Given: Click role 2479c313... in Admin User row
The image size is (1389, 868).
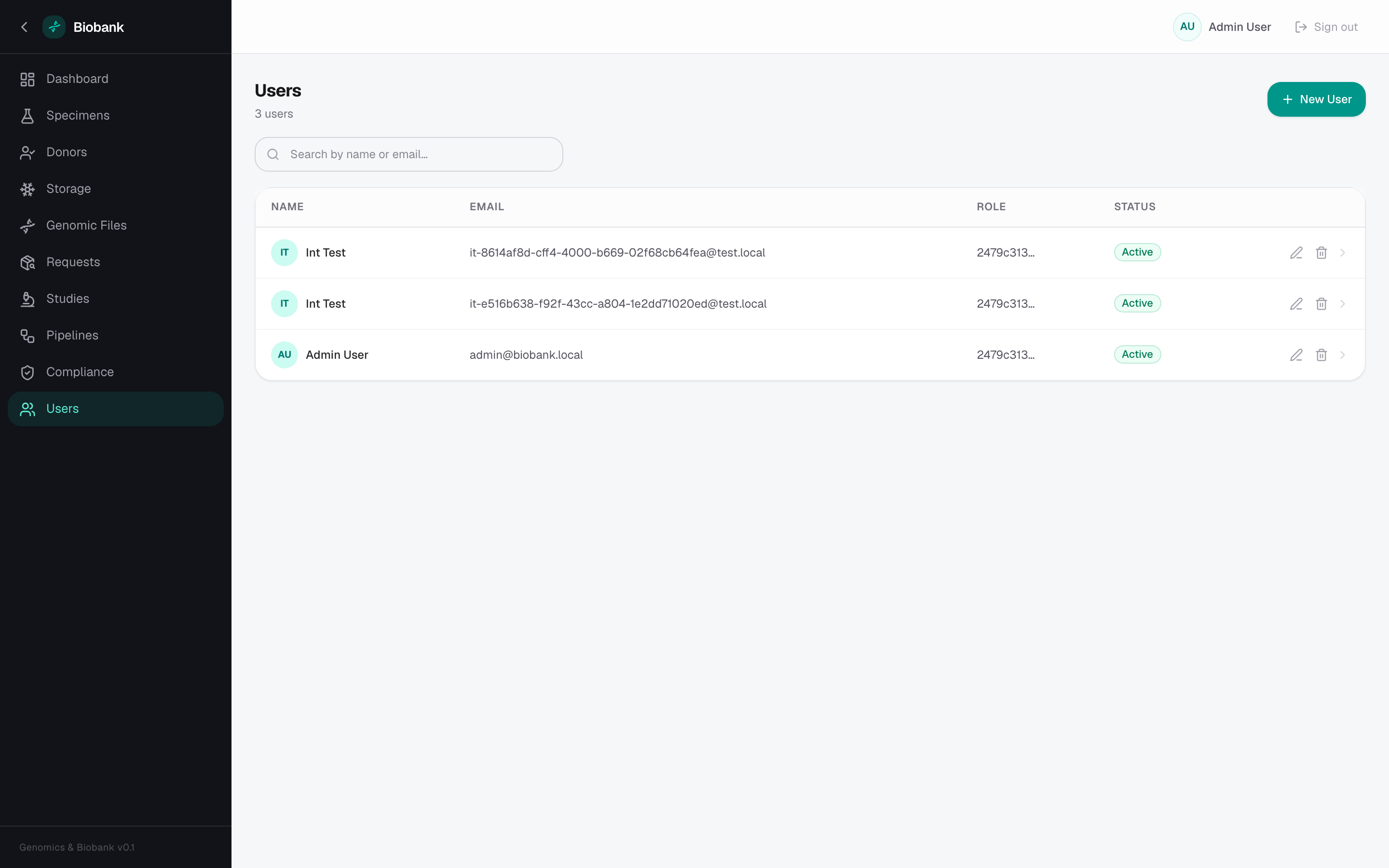Looking at the screenshot, I should [1006, 355].
